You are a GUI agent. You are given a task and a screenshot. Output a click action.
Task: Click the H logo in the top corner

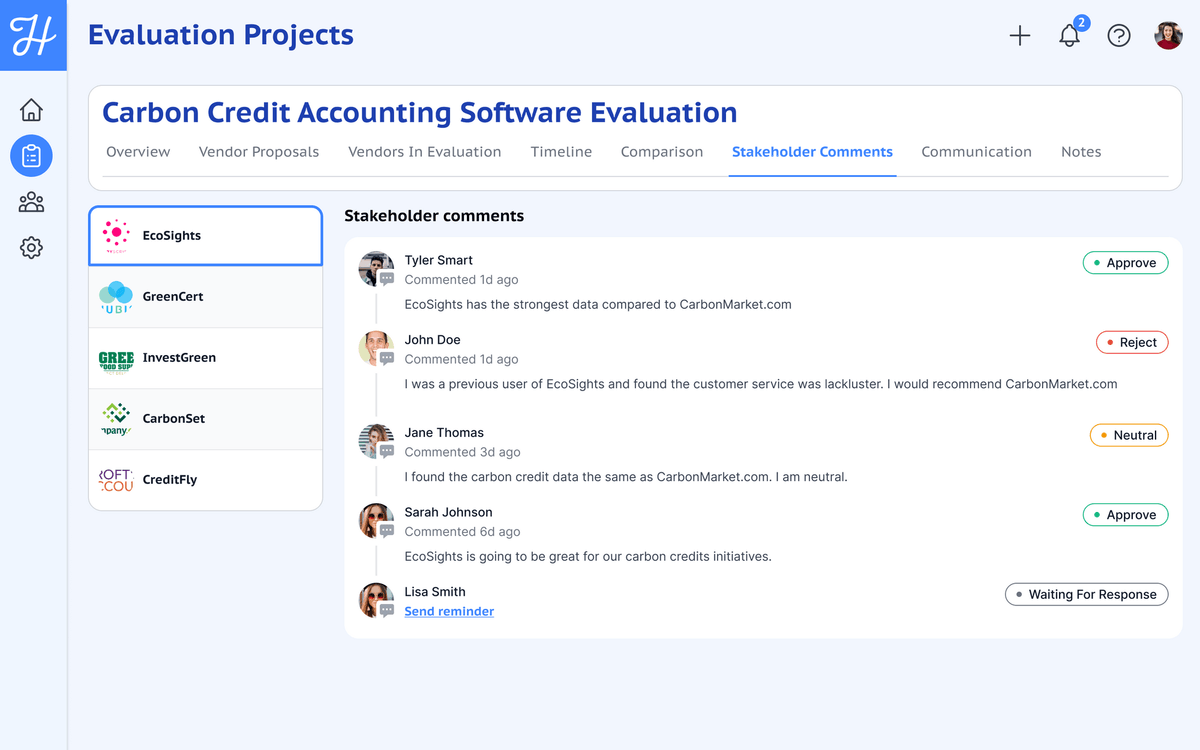33,33
